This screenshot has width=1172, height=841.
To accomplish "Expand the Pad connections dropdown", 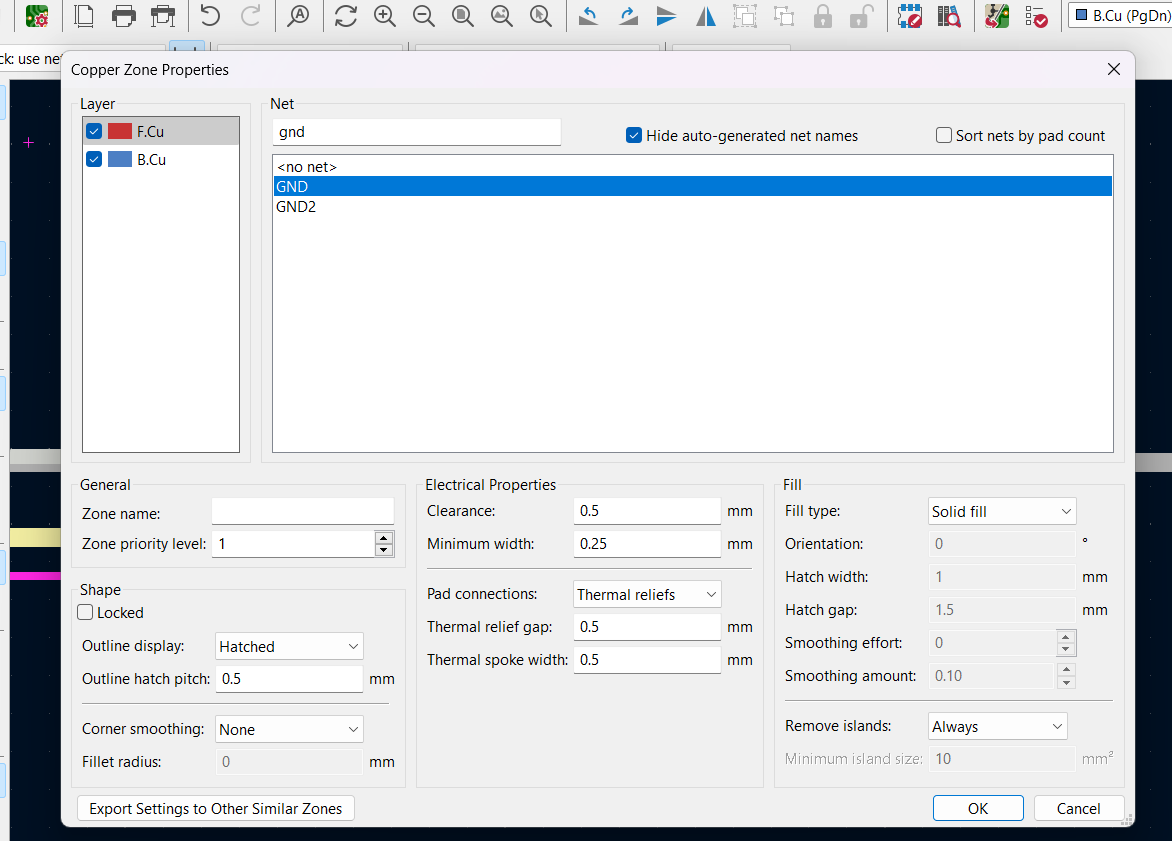I will [x=647, y=595].
